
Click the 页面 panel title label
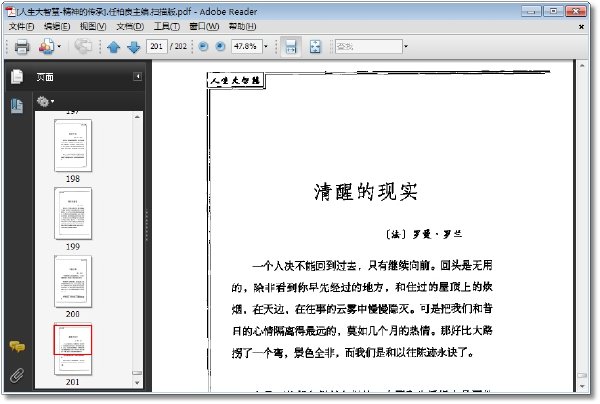tap(45, 77)
